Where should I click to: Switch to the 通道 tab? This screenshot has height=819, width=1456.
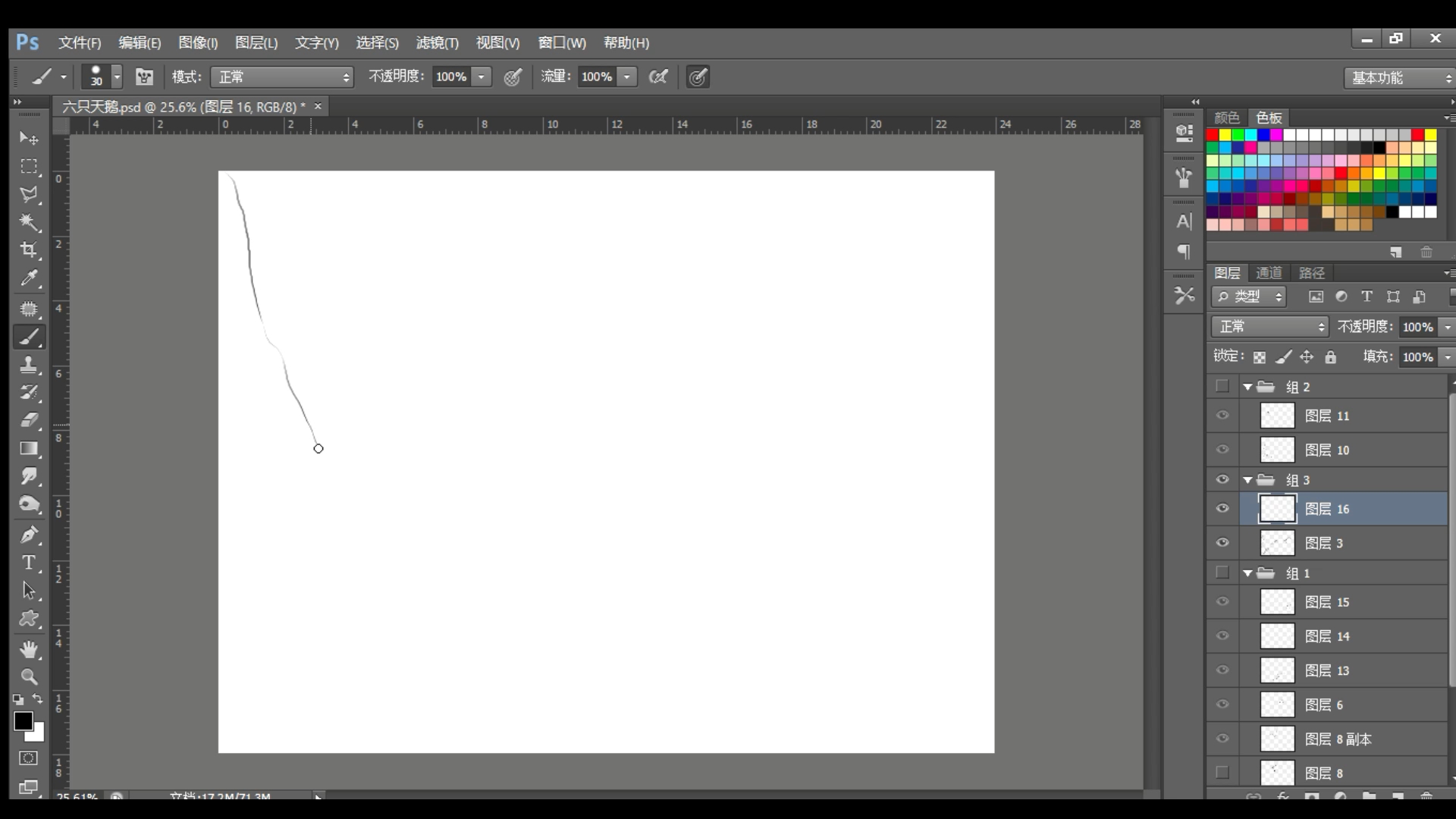(x=1269, y=273)
